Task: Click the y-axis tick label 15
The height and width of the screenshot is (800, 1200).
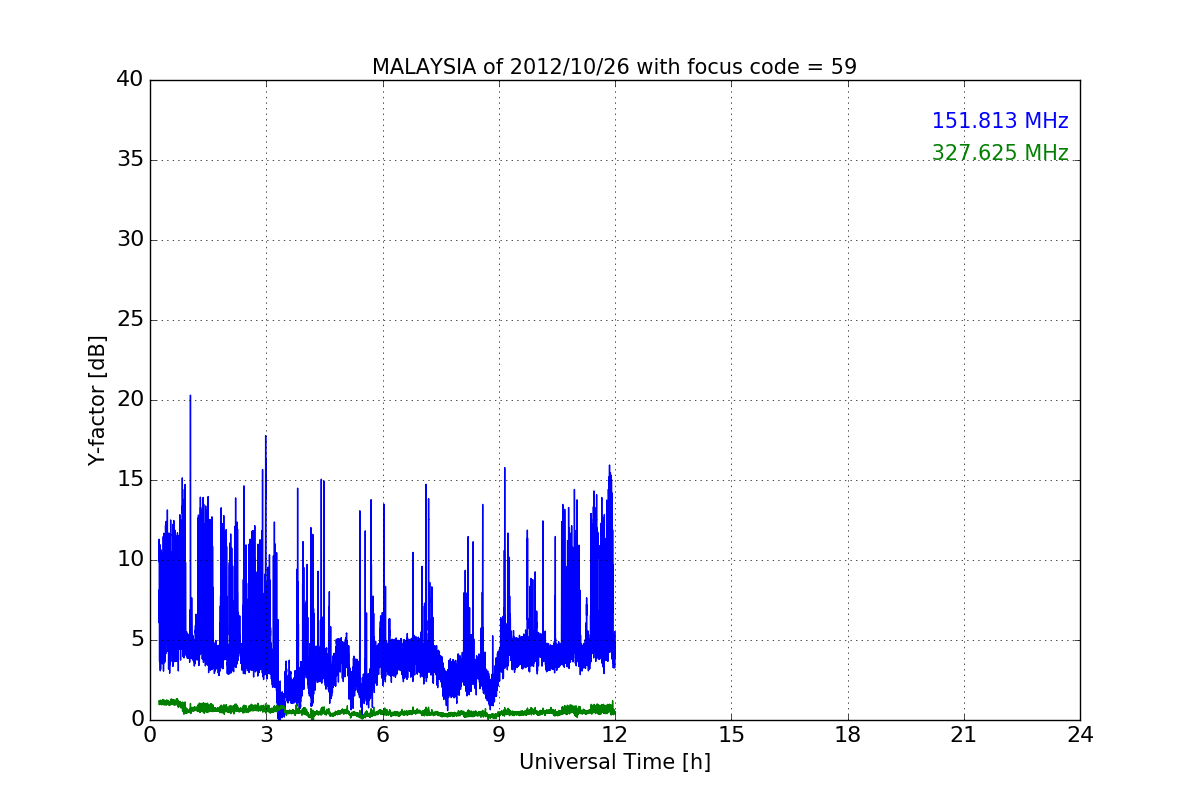Action: coord(130,480)
